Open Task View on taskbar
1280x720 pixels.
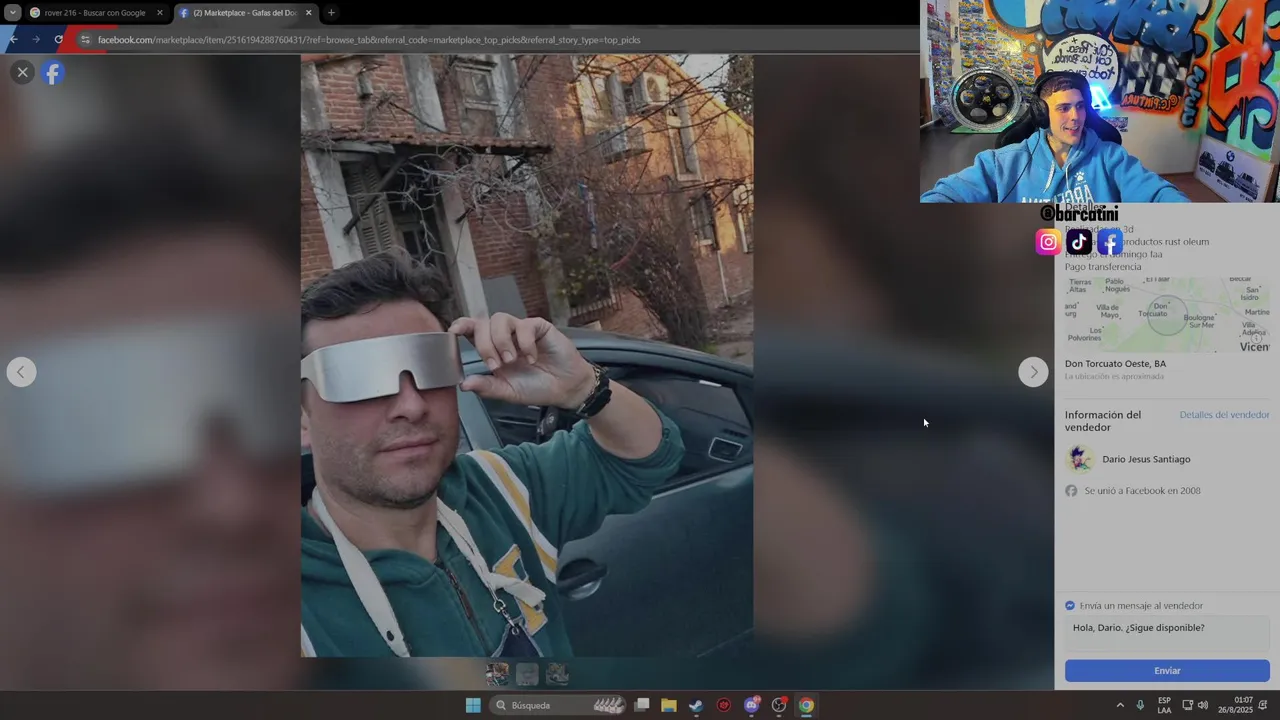(642, 705)
